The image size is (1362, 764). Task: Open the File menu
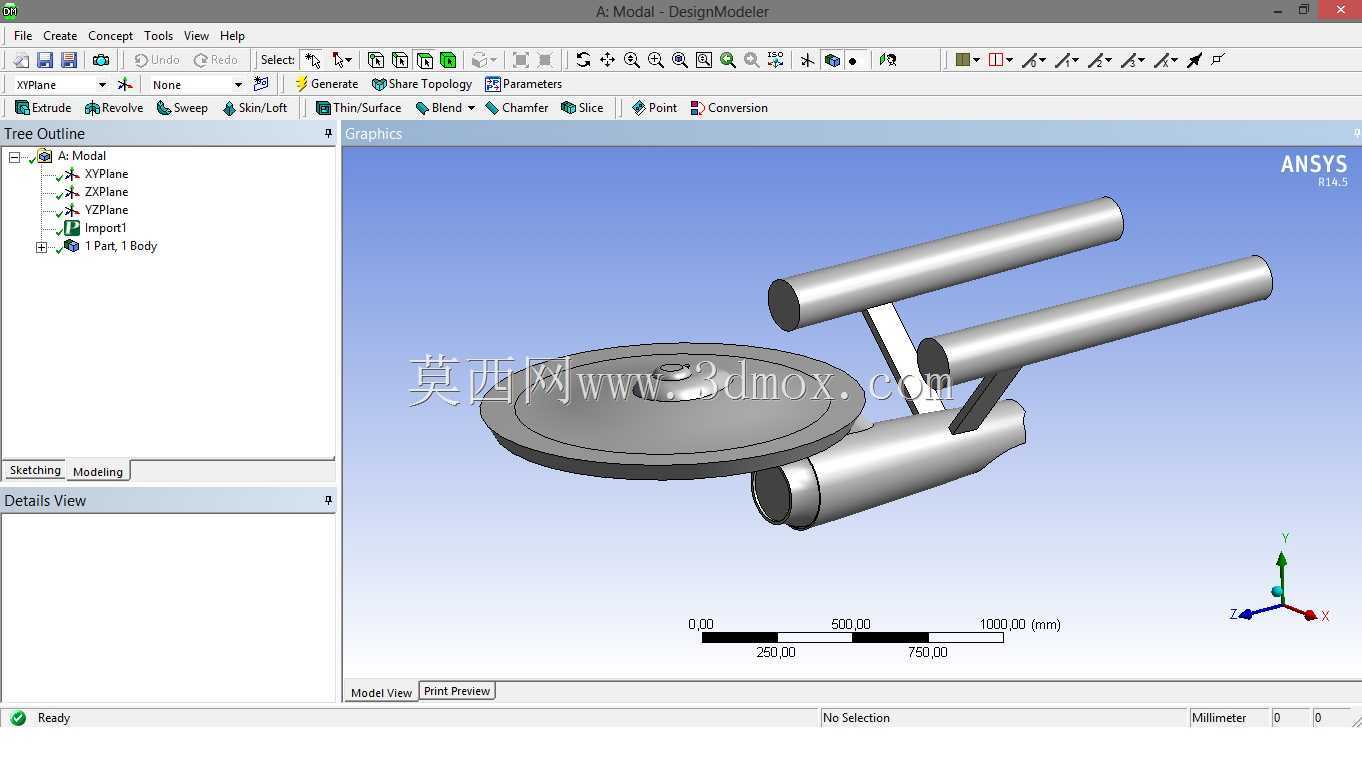click(23, 35)
